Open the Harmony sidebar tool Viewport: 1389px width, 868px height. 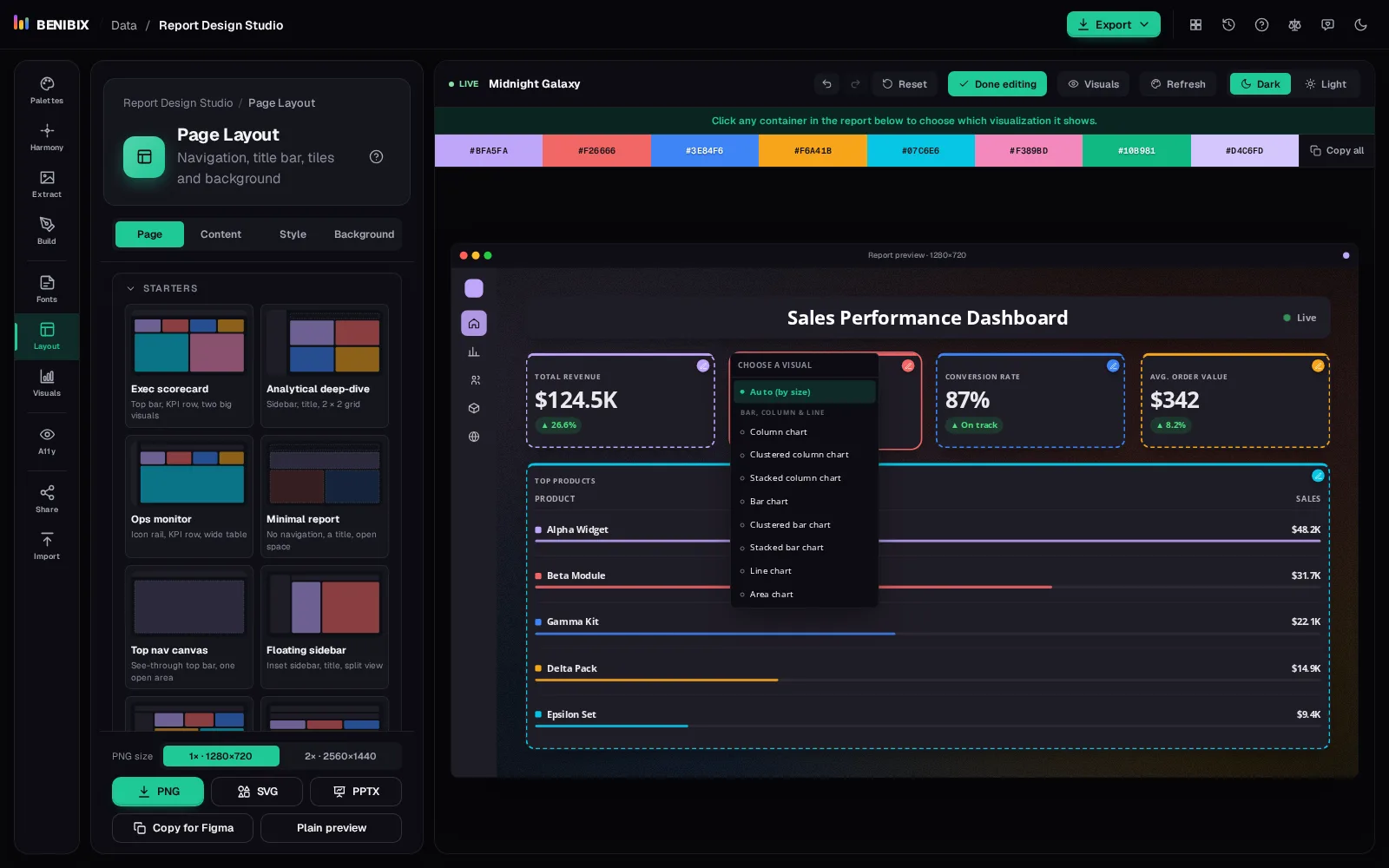pyautogui.click(x=47, y=136)
